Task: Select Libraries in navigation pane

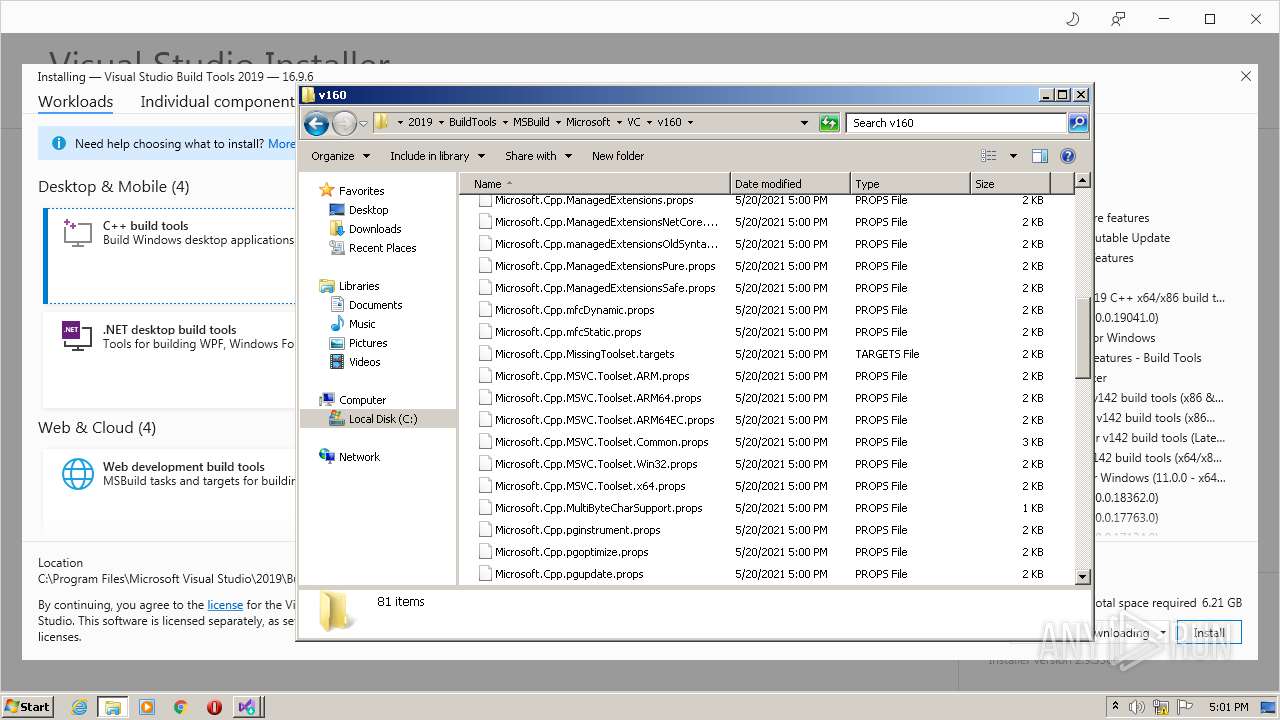Action: tap(358, 286)
